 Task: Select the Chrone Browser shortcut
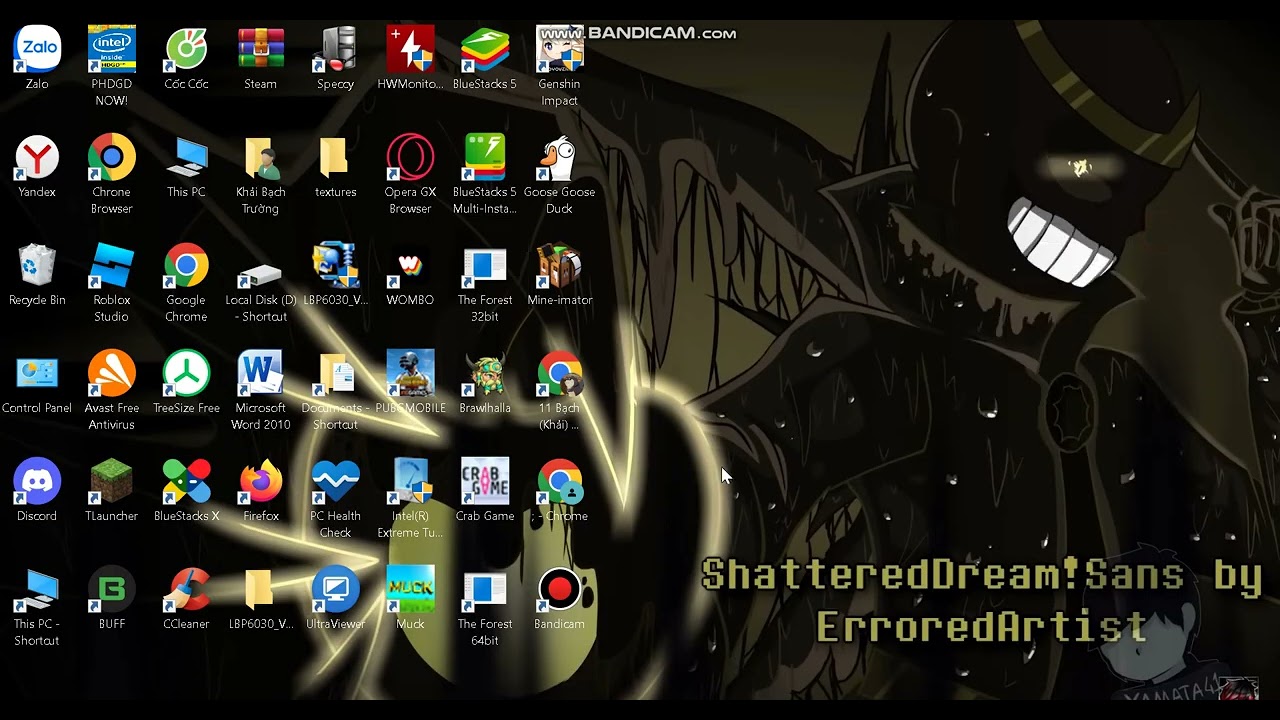(111, 157)
